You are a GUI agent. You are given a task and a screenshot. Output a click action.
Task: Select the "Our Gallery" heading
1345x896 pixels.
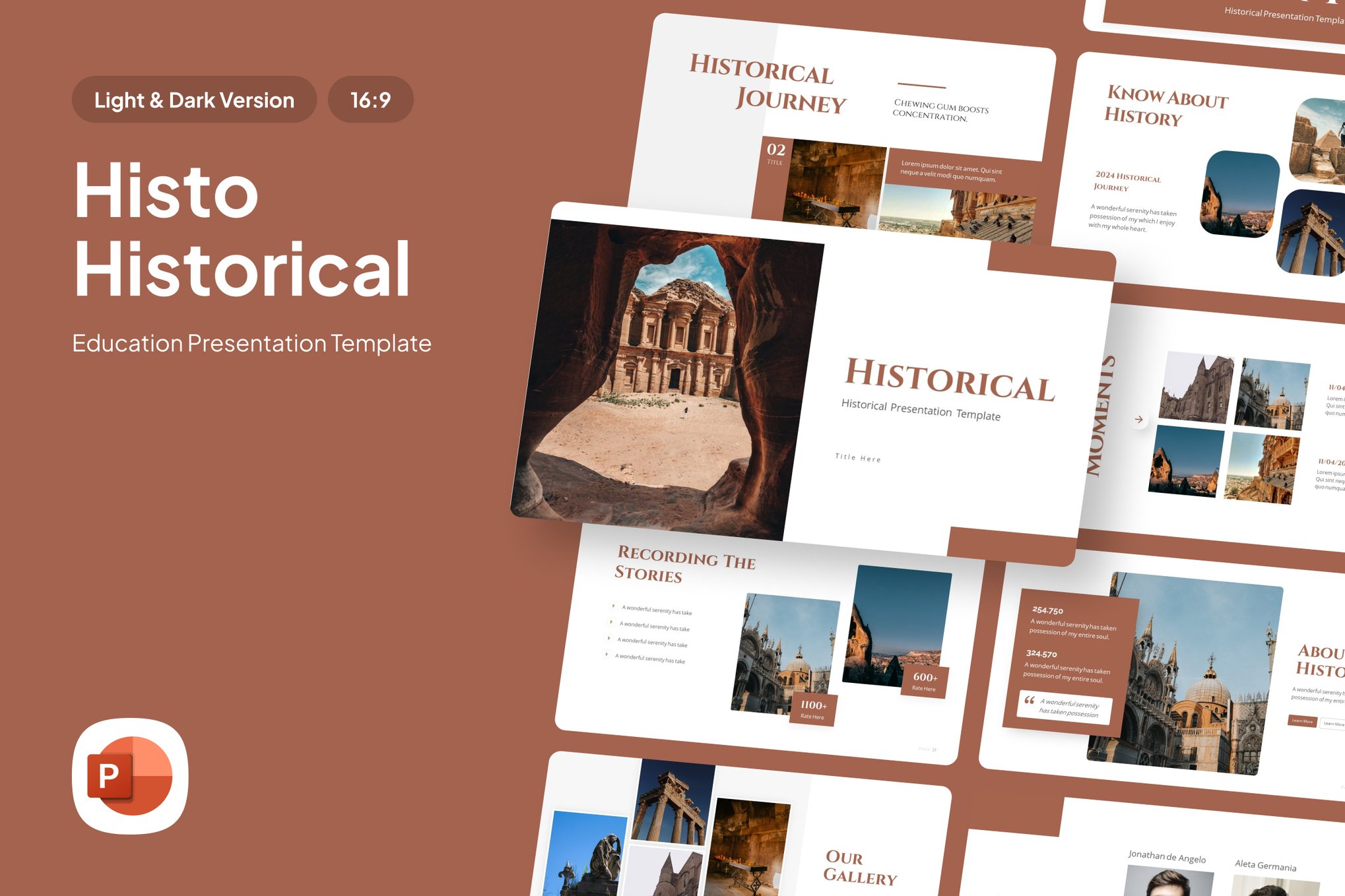860,867
